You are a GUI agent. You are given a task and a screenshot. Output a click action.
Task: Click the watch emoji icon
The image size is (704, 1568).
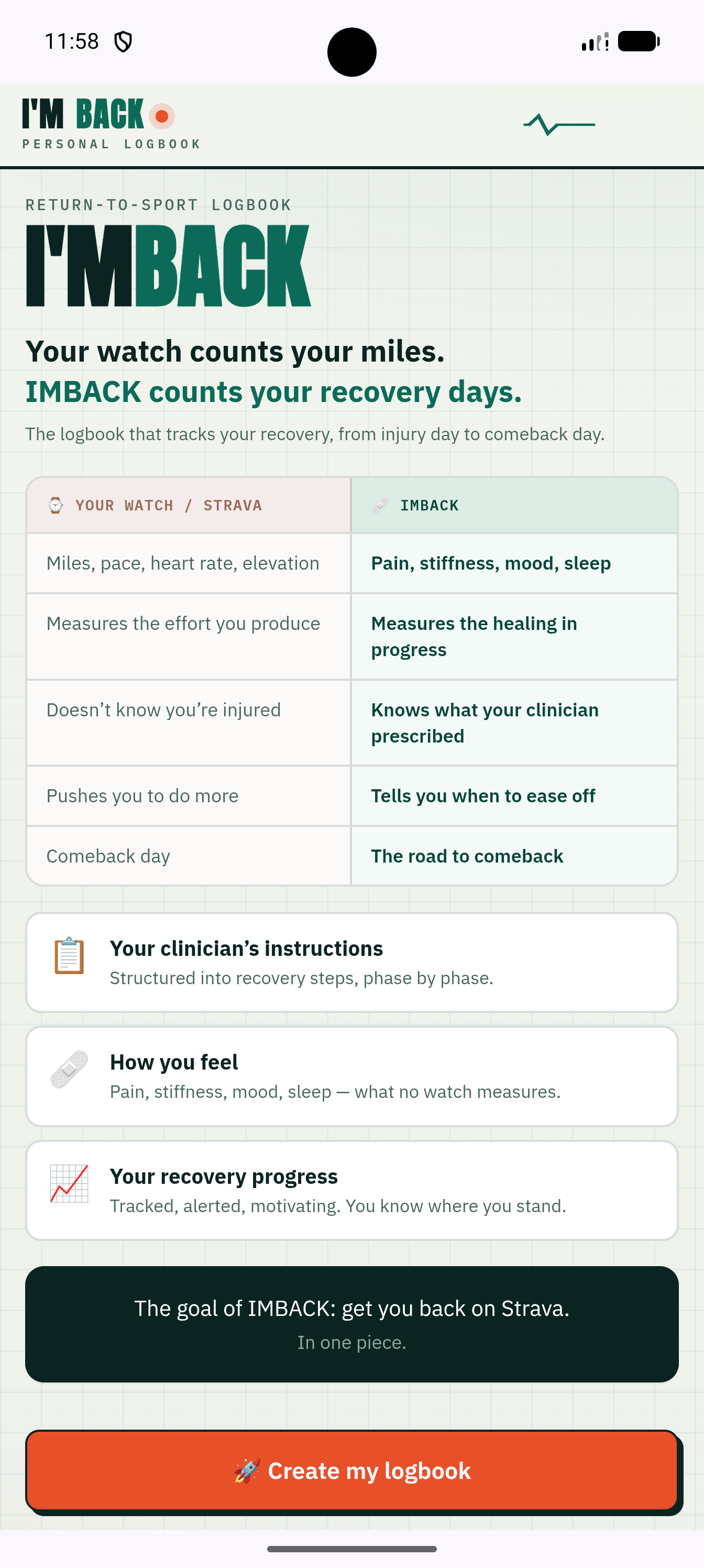point(56,505)
